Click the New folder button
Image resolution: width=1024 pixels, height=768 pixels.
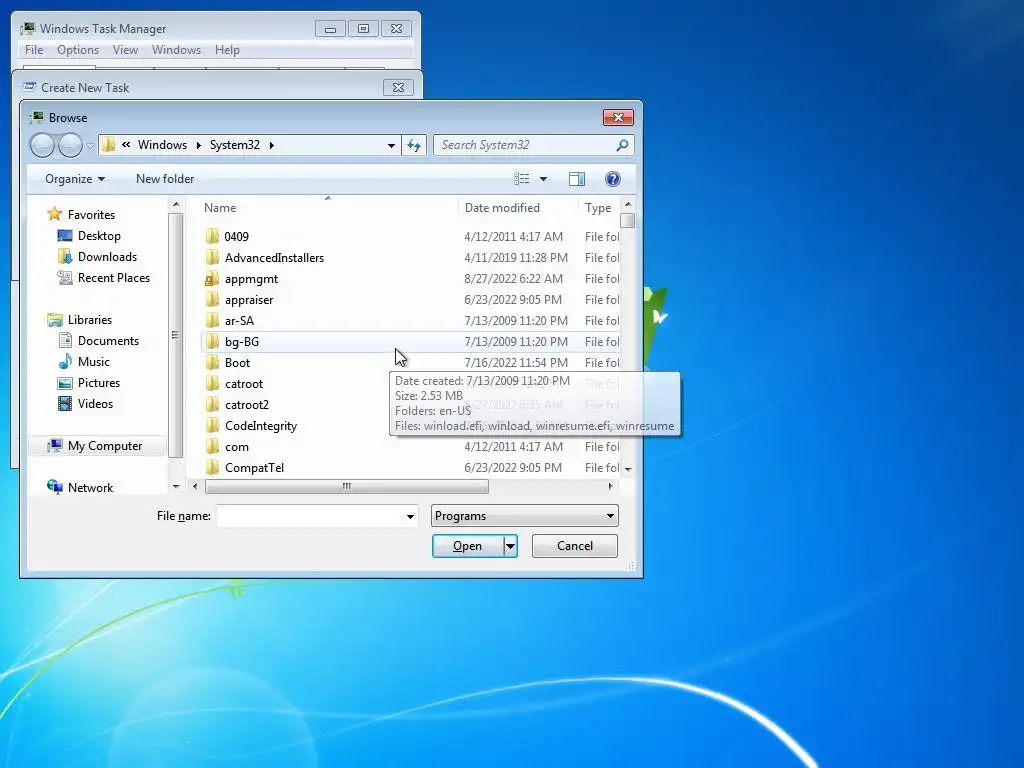[165, 179]
